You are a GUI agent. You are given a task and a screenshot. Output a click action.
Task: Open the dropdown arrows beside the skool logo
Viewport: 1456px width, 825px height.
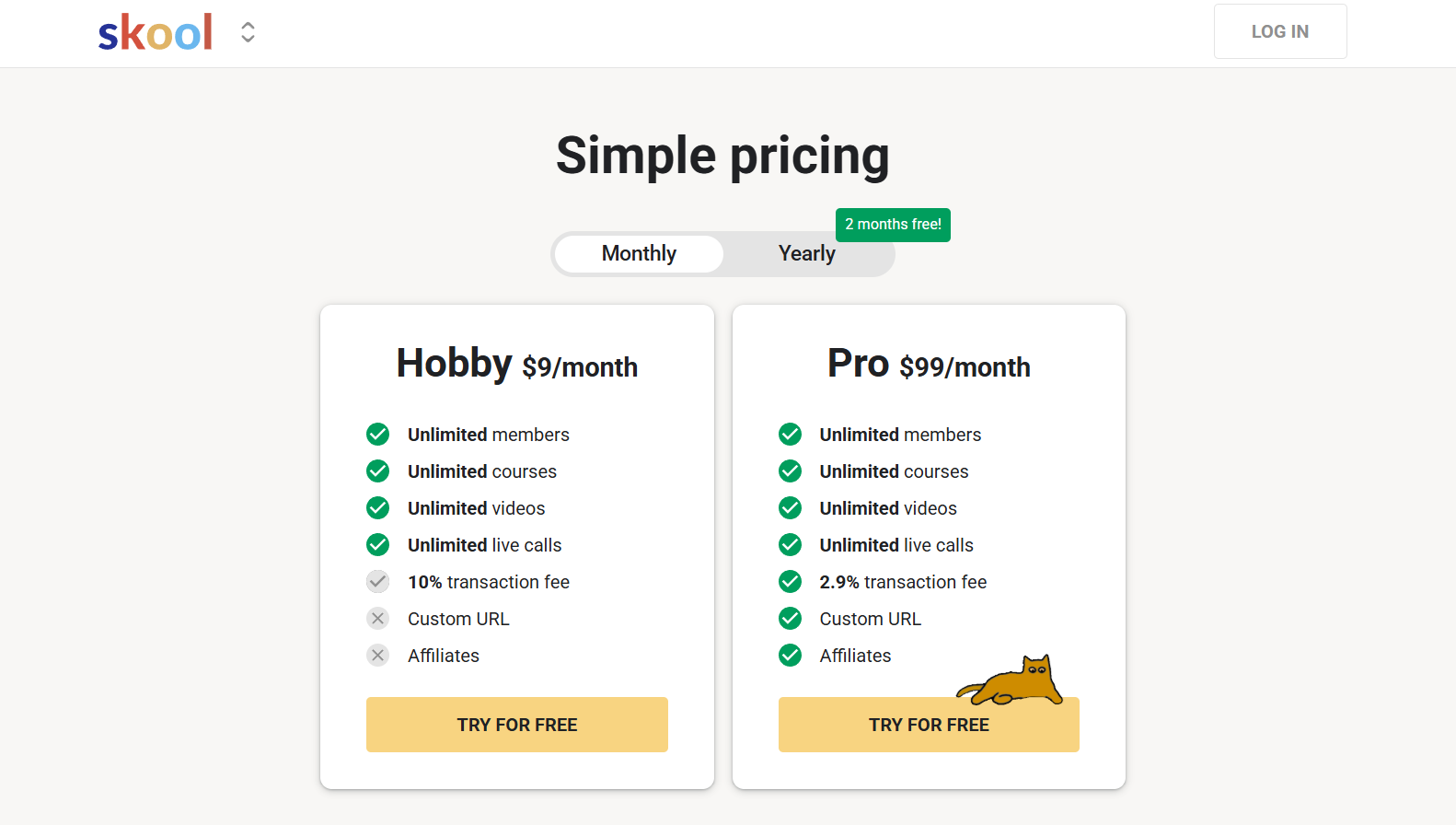pyautogui.click(x=247, y=31)
